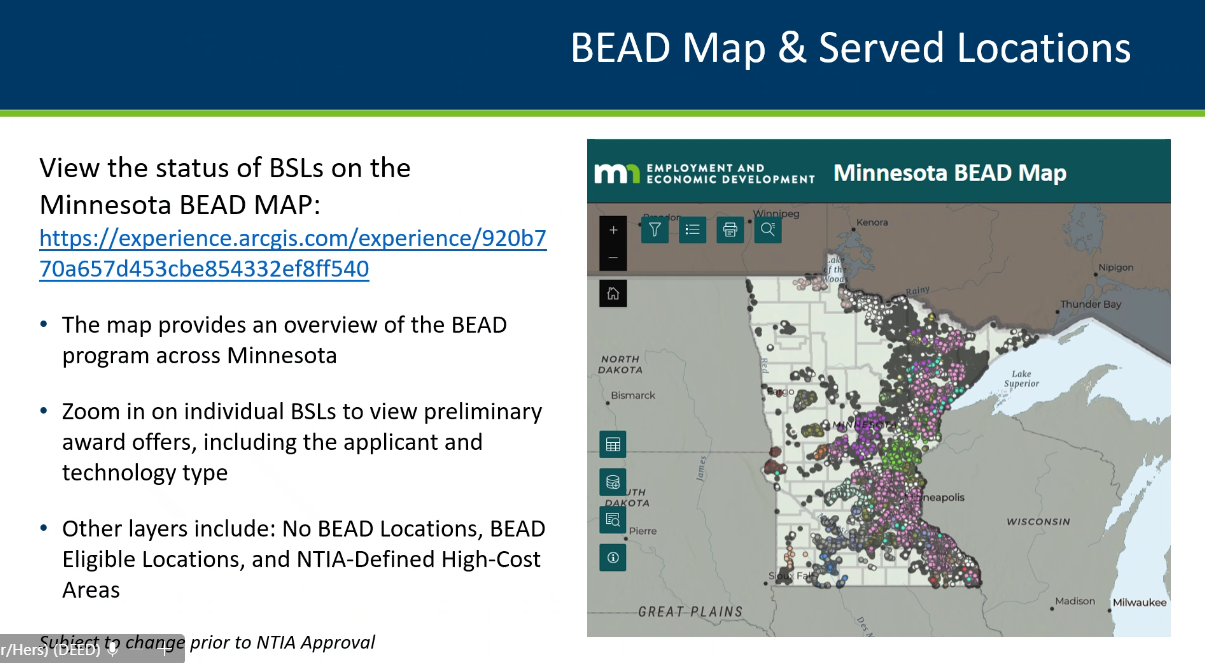Click the Lake Superior label on map

click(1021, 379)
